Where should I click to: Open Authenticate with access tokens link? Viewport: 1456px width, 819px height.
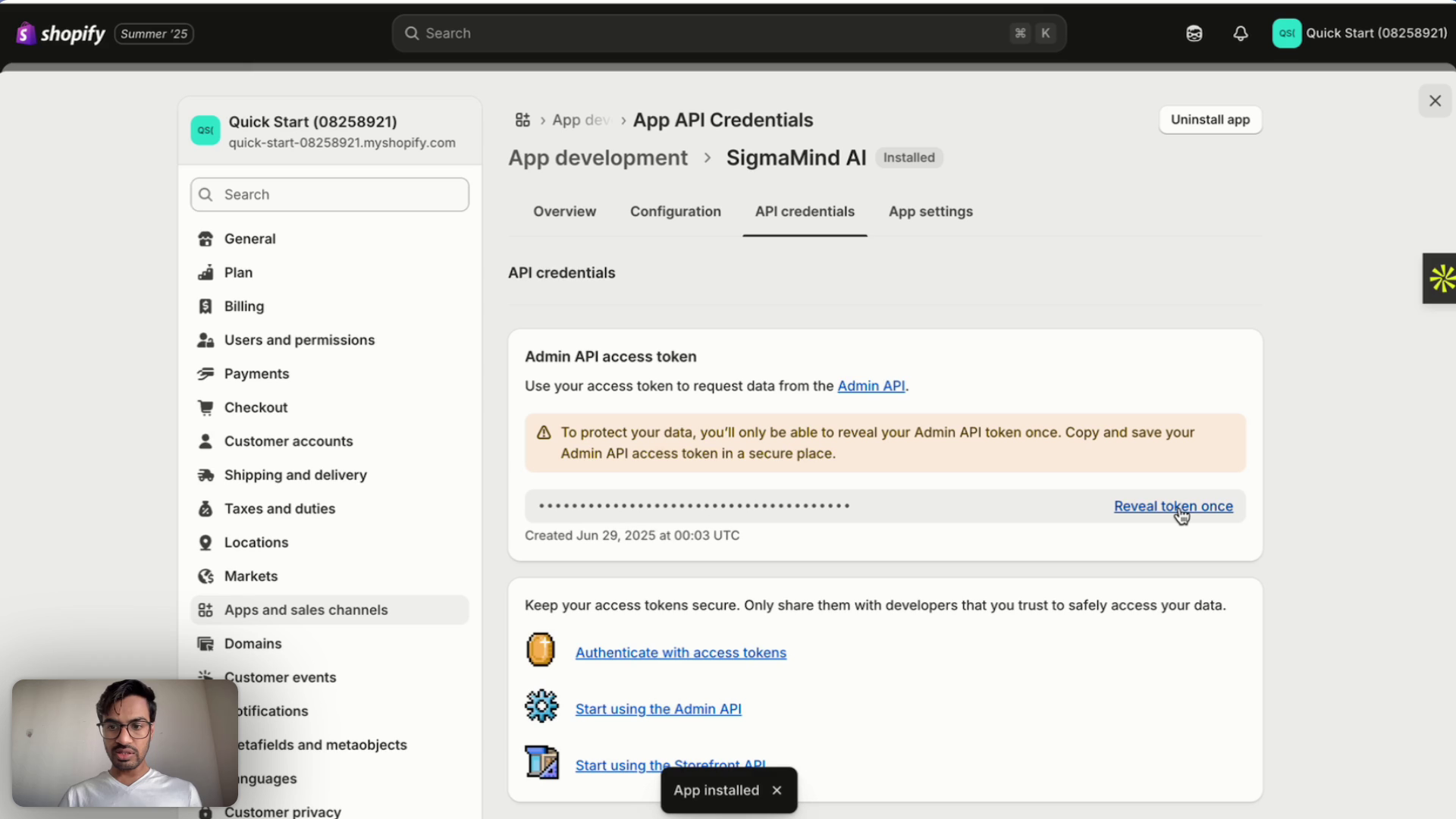pyautogui.click(x=680, y=653)
